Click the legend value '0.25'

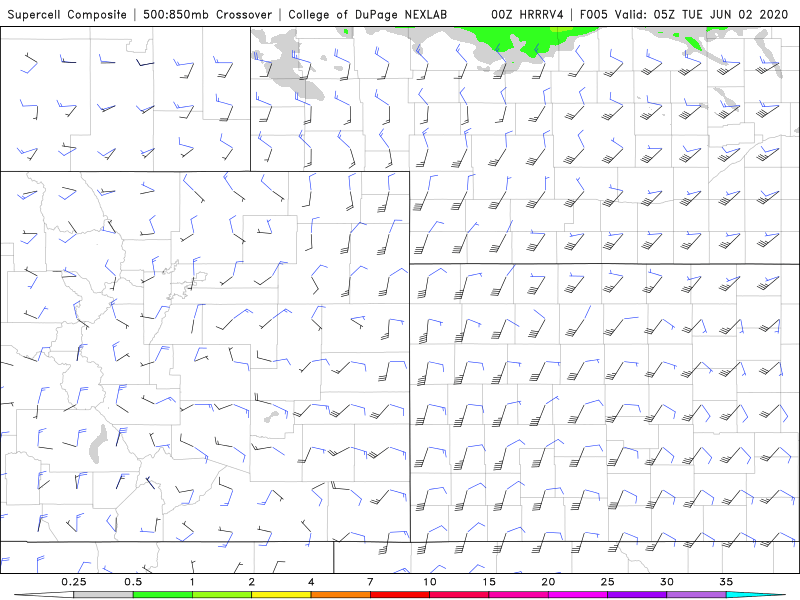[x=73, y=582]
